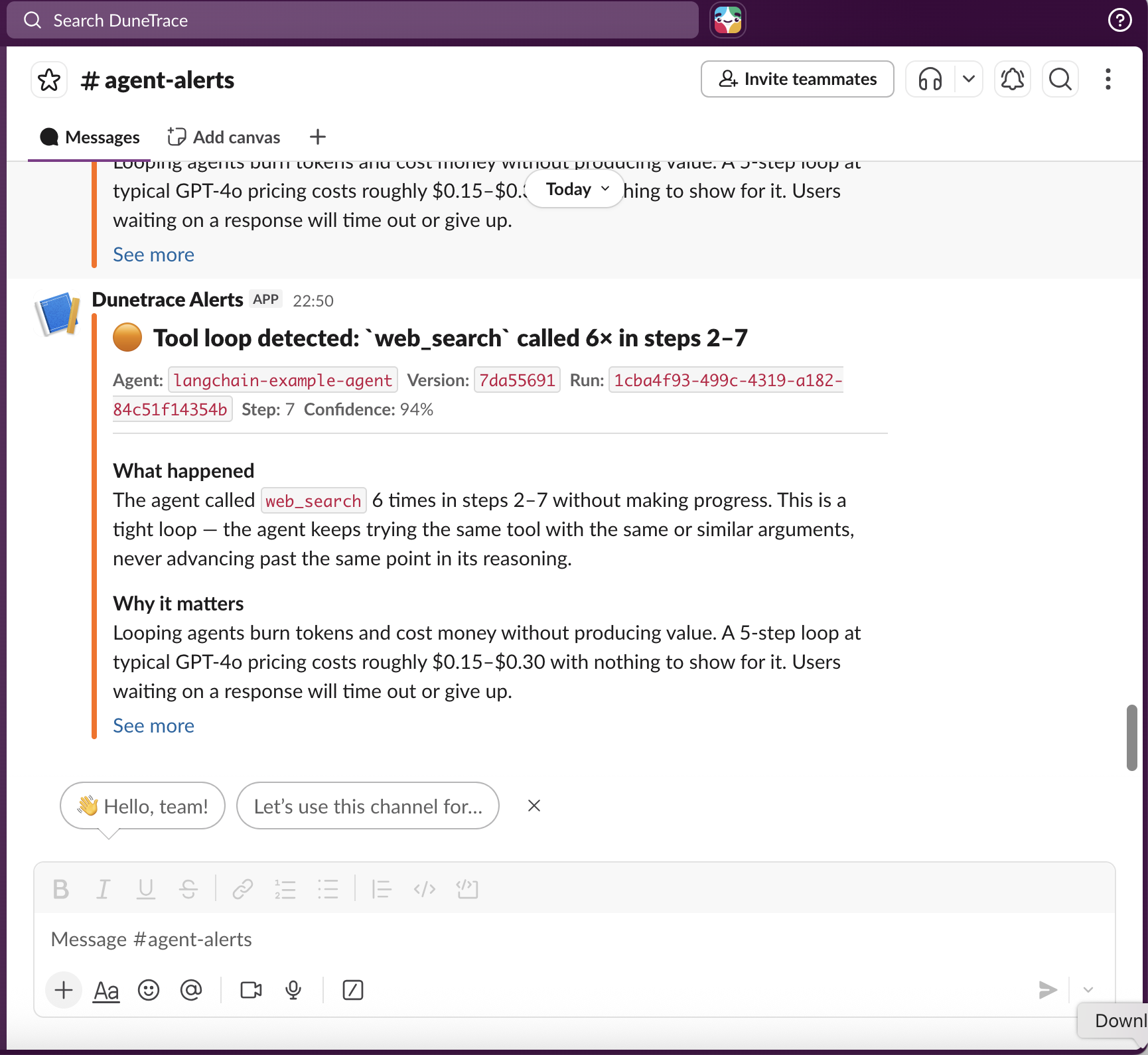Click the Search DuneTrace field
Viewport: 1148px width, 1055px height.
tap(352, 21)
